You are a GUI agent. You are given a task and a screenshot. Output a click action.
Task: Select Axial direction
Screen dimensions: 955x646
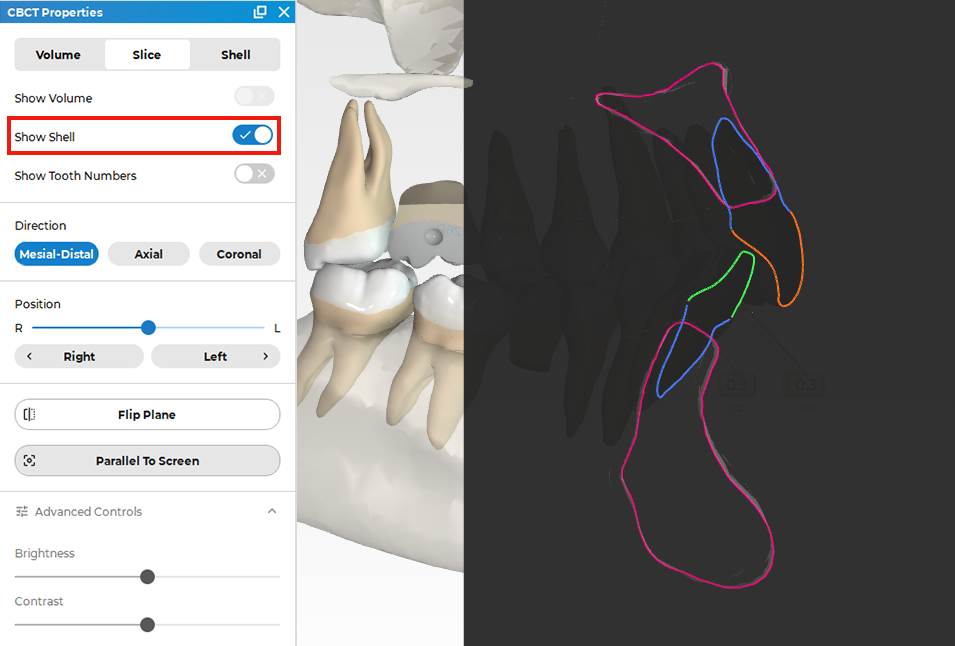tap(149, 254)
